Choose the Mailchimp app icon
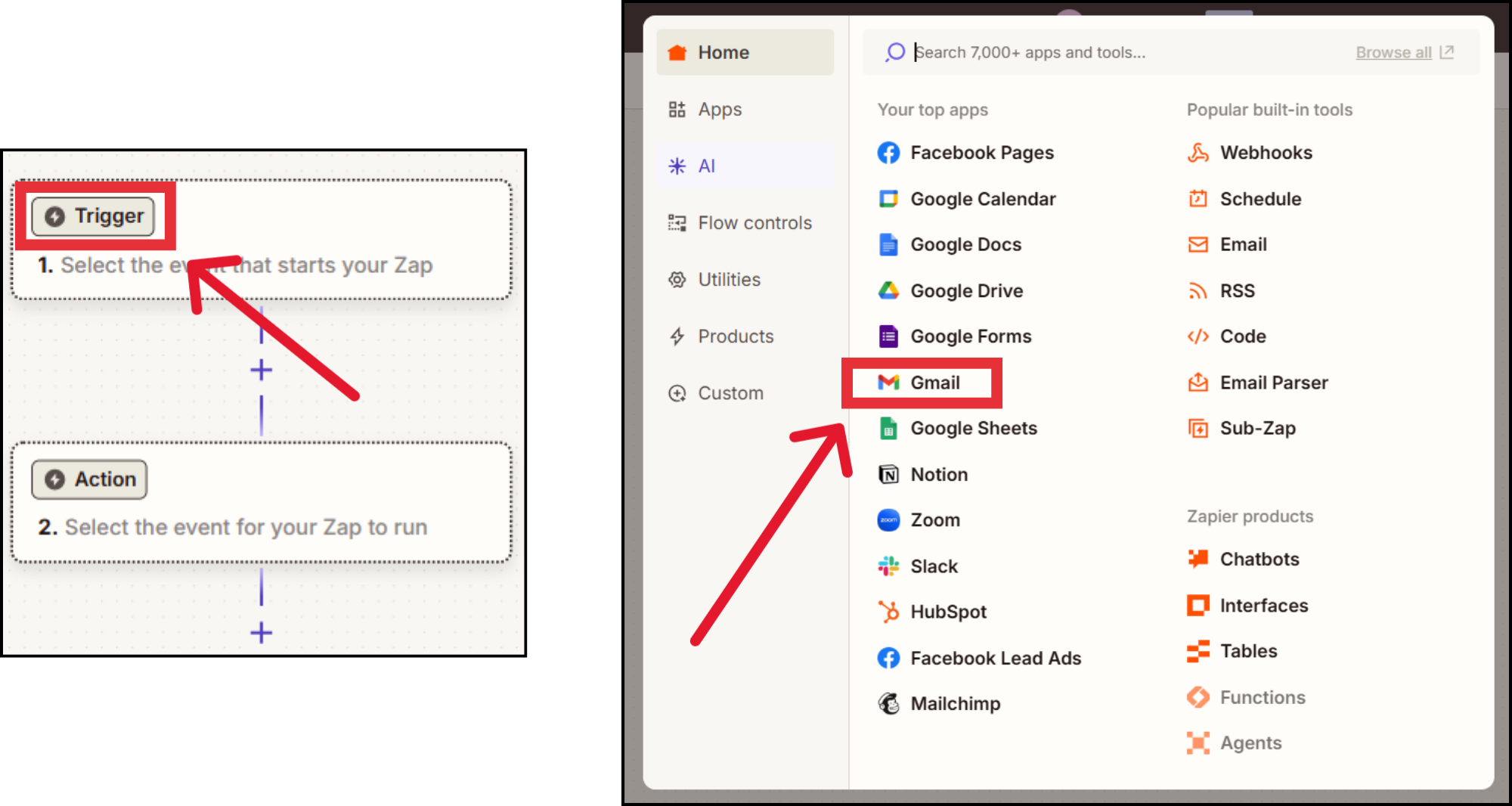This screenshot has width=1512, height=806. point(888,704)
